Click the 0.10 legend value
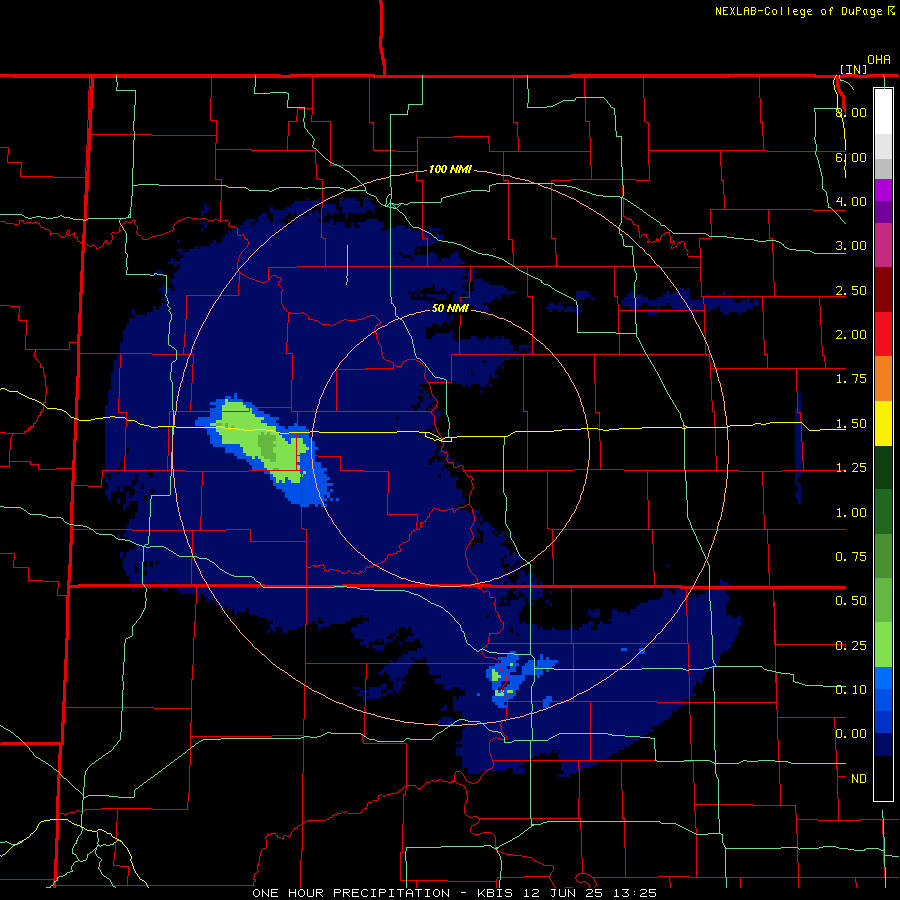Viewport: 900px width, 900px height. coord(851,690)
